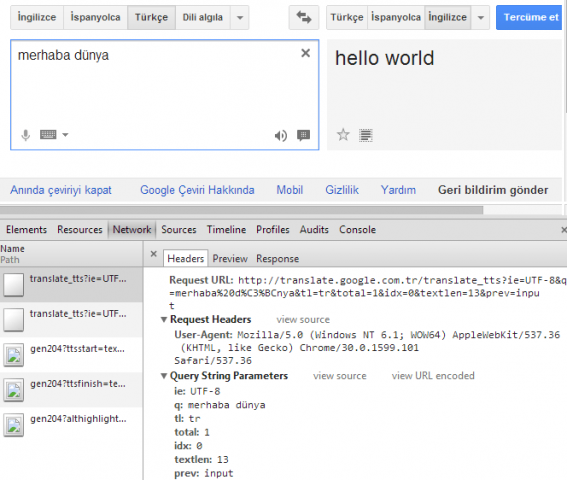
Task: Open the Mobil link
Action: click(x=290, y=190)
